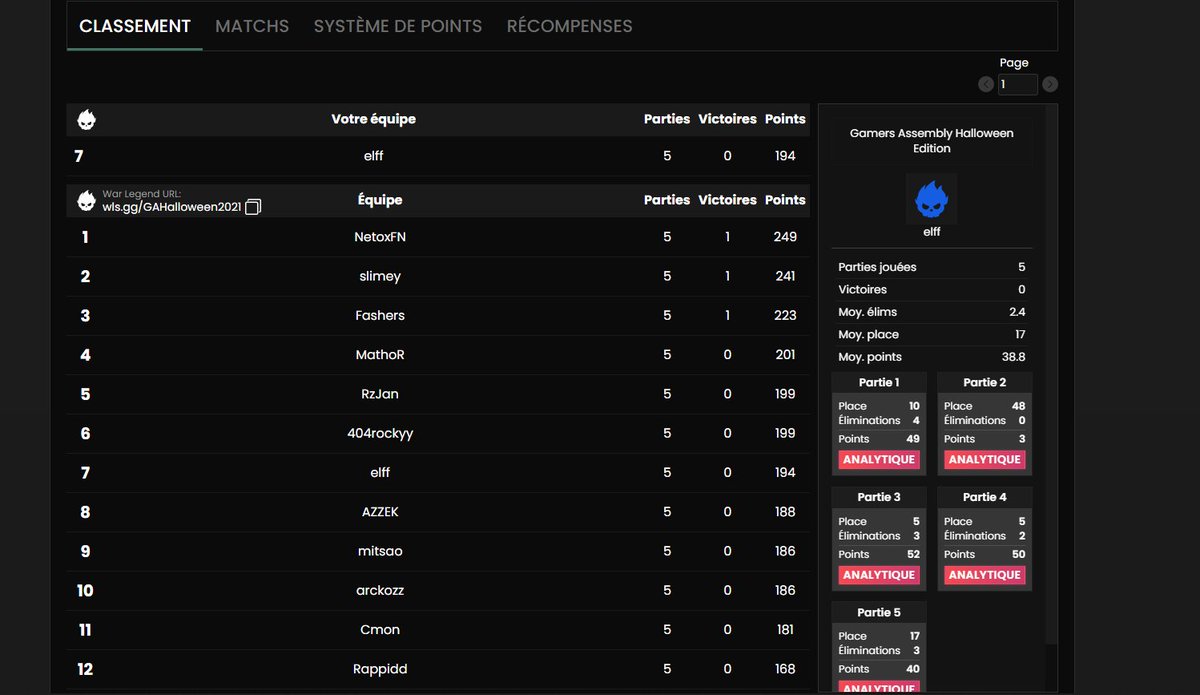Click the Moy. points stat row

pyautogui.click(x=931, y=357)
